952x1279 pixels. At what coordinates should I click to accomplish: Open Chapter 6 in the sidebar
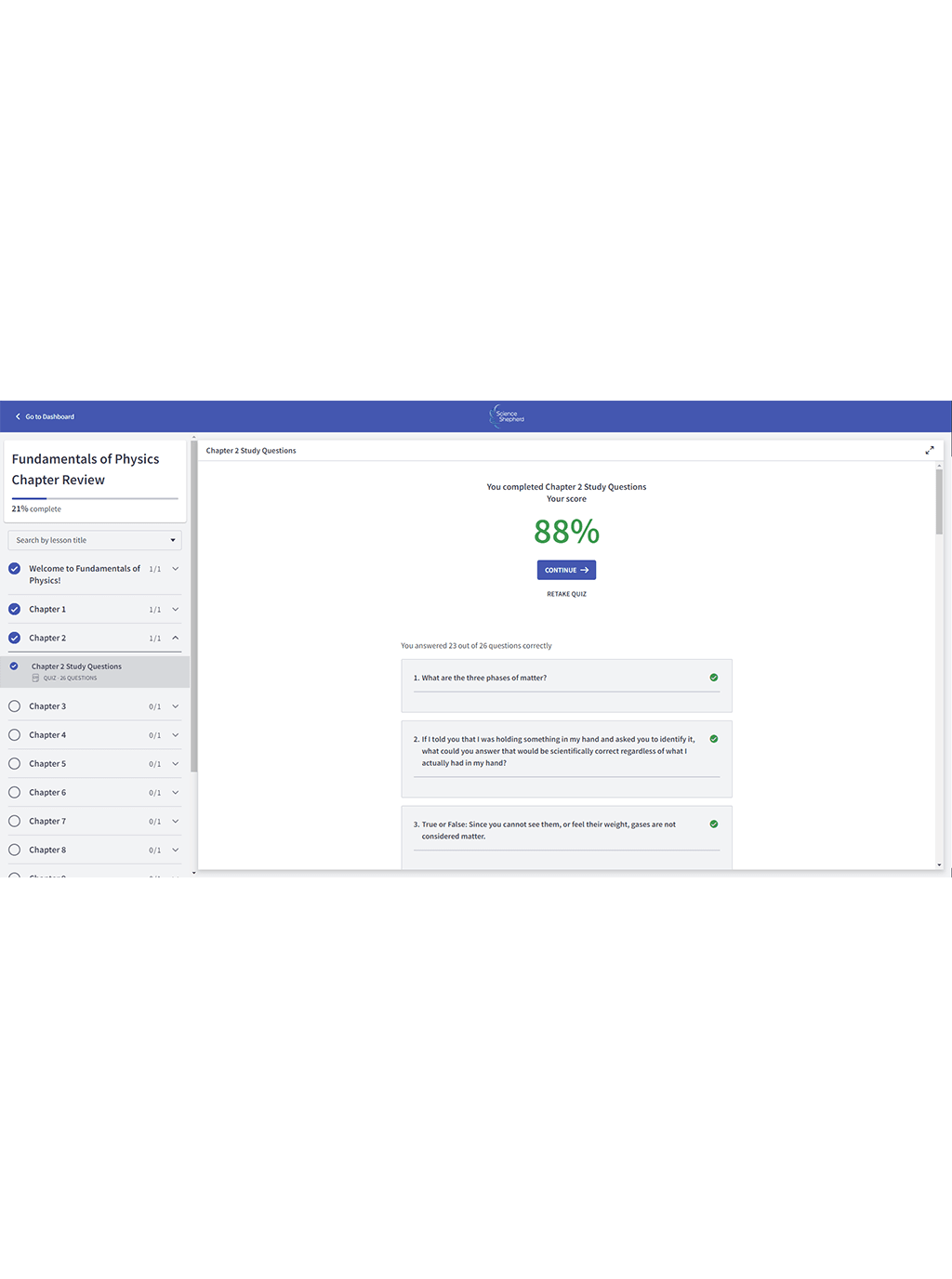click(47, 793)
